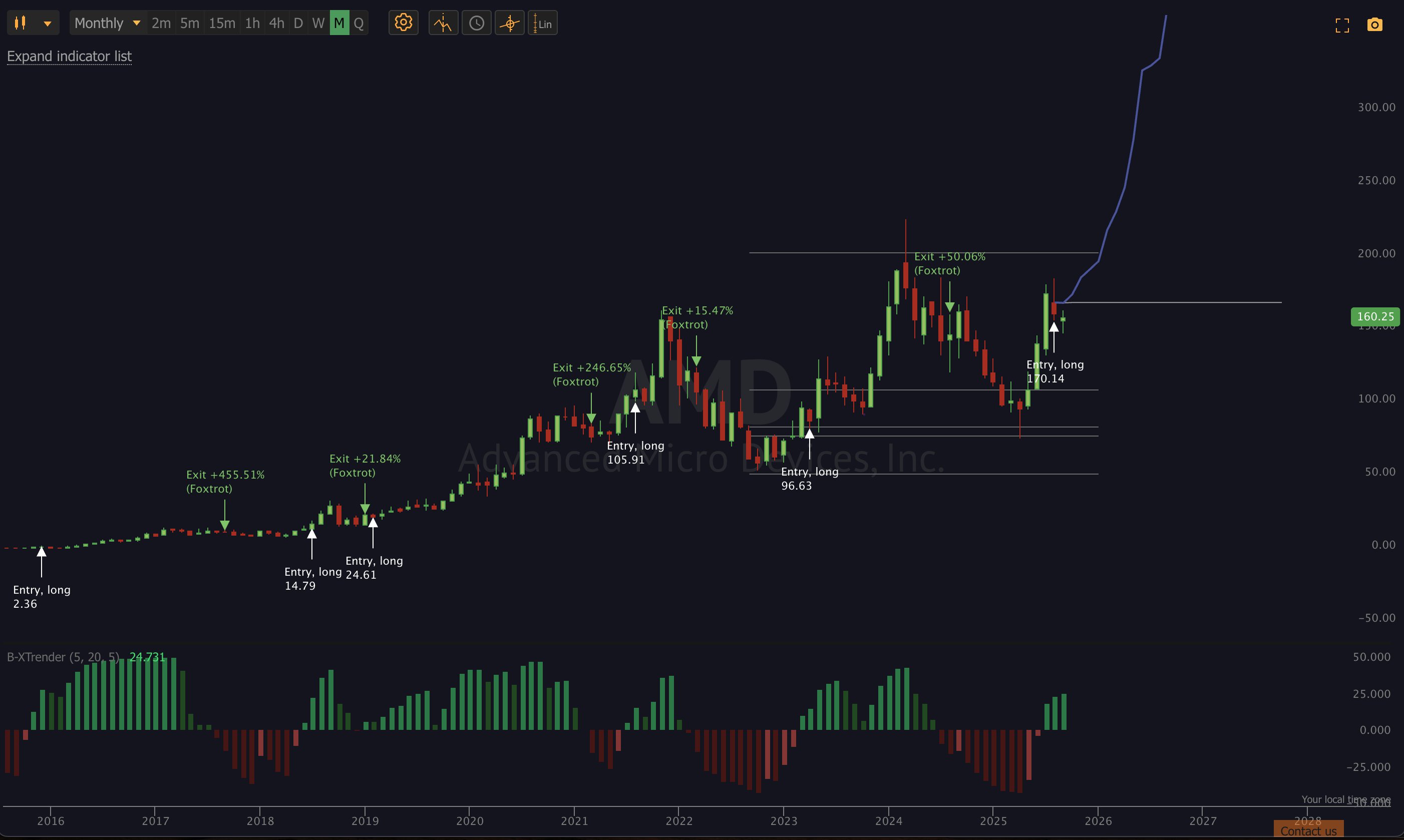Image resolution: width=1404 pixels, height=840 pixels.
Task: Expand indicator list link
Action: pos(69,56)
